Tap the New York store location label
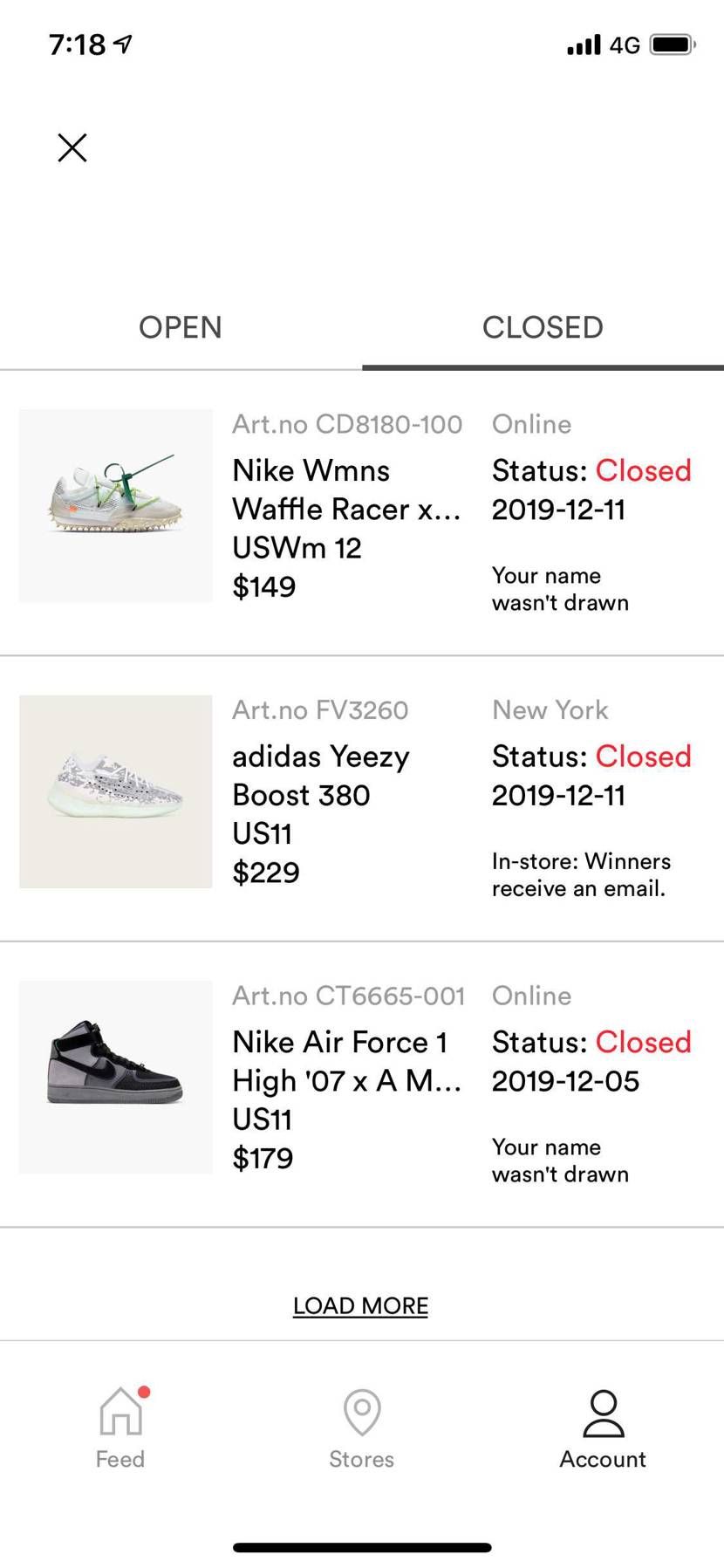The width and height of the screenshot is (724, 1568). tap(550, 709)
